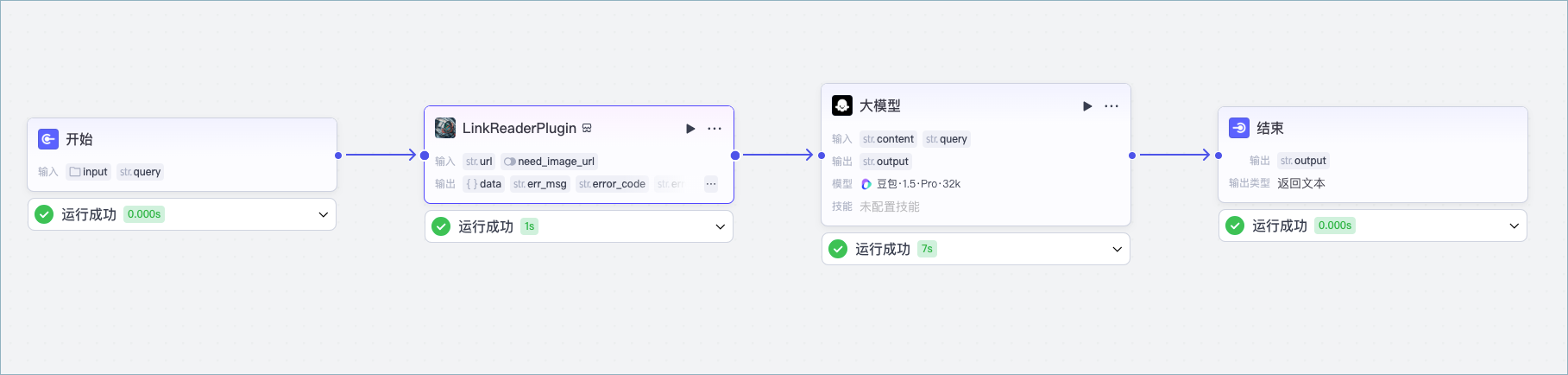1568x375 pixels.
Task: Expand the Start node run result
Action: [324, 214]
